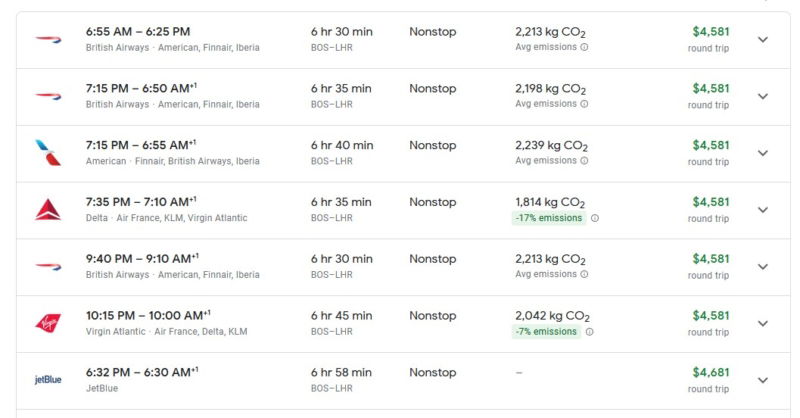
Task: Click British Airways logo on 6:55 AM flight
Action: click(x=48, y=39)
